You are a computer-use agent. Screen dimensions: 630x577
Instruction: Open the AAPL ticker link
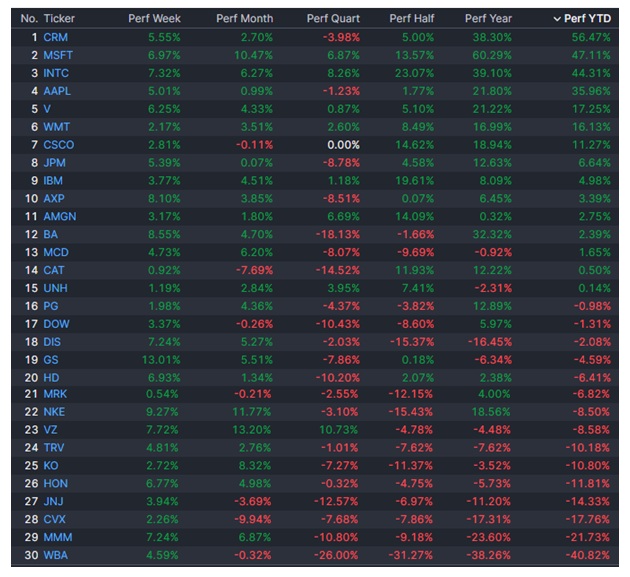coord(57,91)
